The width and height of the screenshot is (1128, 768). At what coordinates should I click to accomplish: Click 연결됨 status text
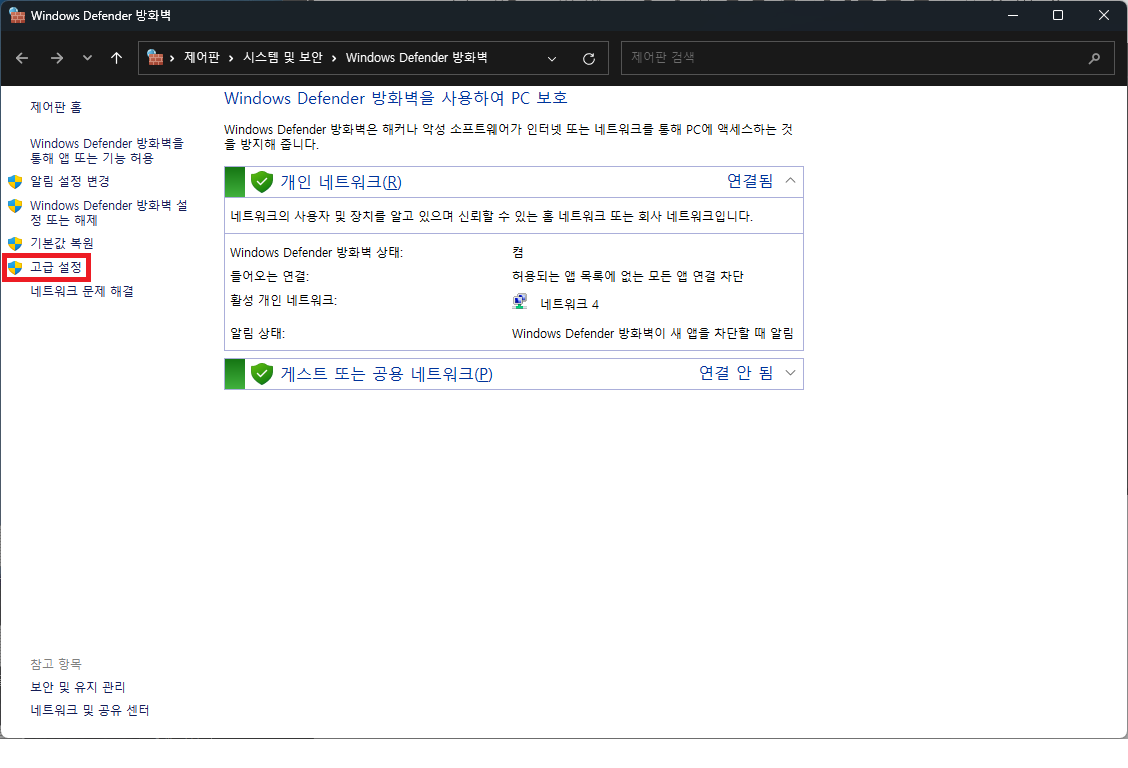point(750,181)
